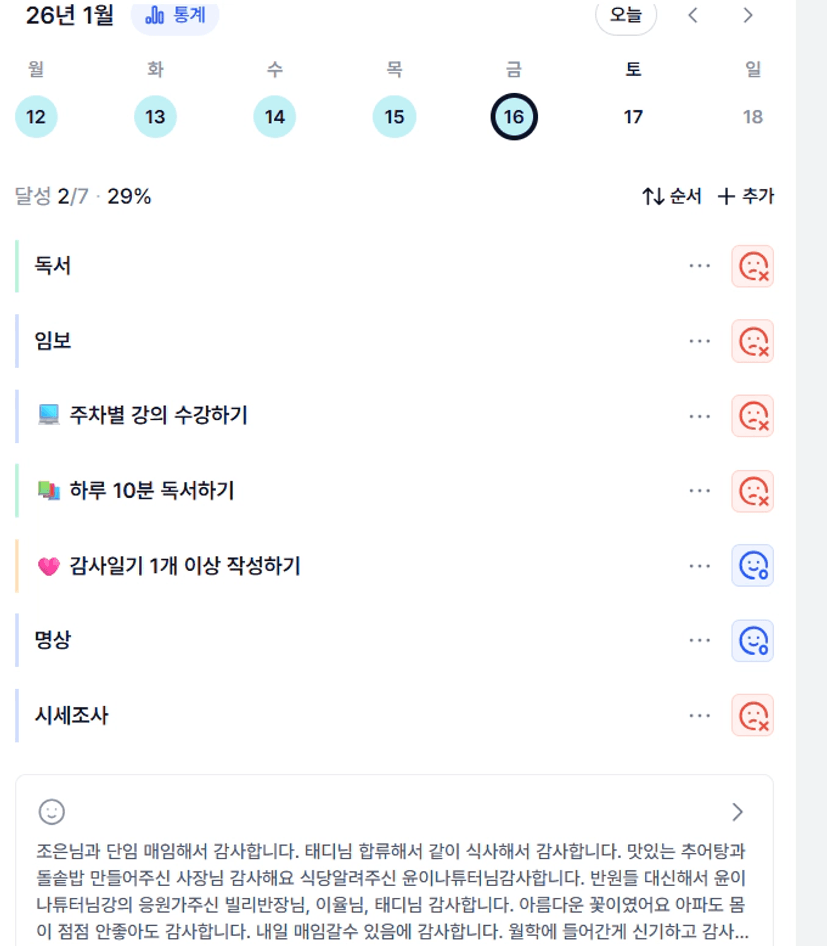827x946 pixels.
Task: Toggle completion status for 임보
Action: point(752,341)
